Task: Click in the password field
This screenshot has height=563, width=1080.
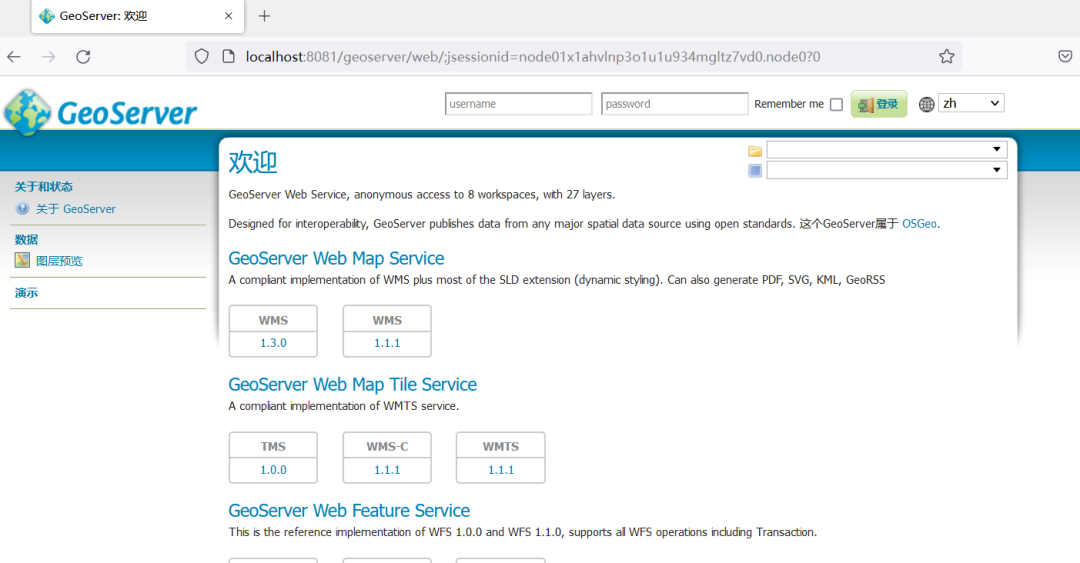Action: point(674,104)
